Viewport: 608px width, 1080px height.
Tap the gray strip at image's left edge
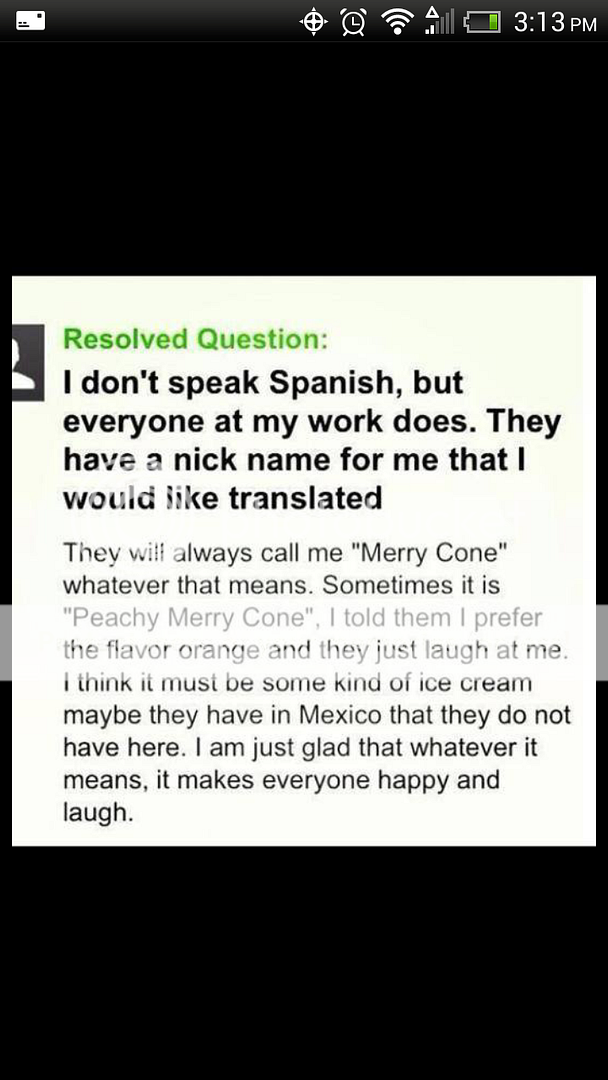pos(6,642)
